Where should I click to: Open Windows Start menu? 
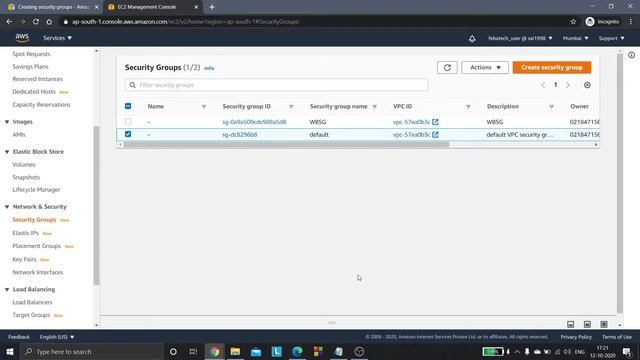click(10, 351)
